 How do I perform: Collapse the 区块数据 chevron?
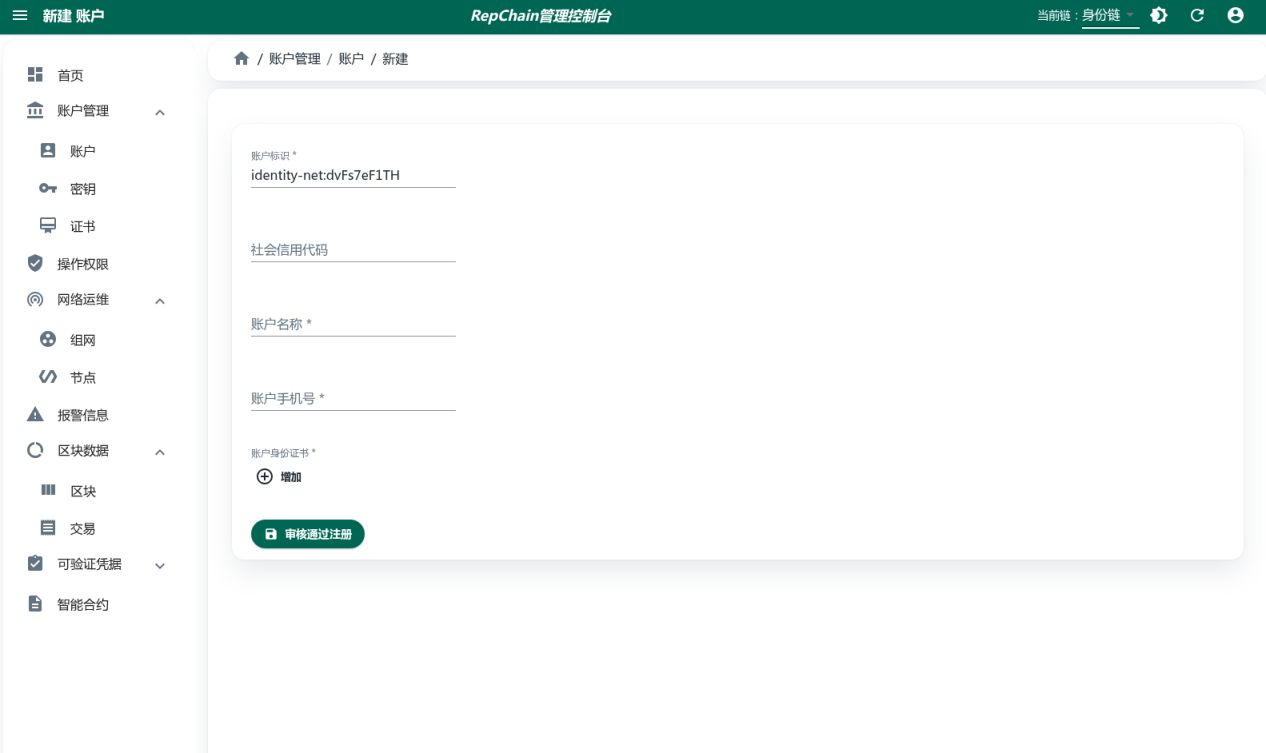point(160,452)
